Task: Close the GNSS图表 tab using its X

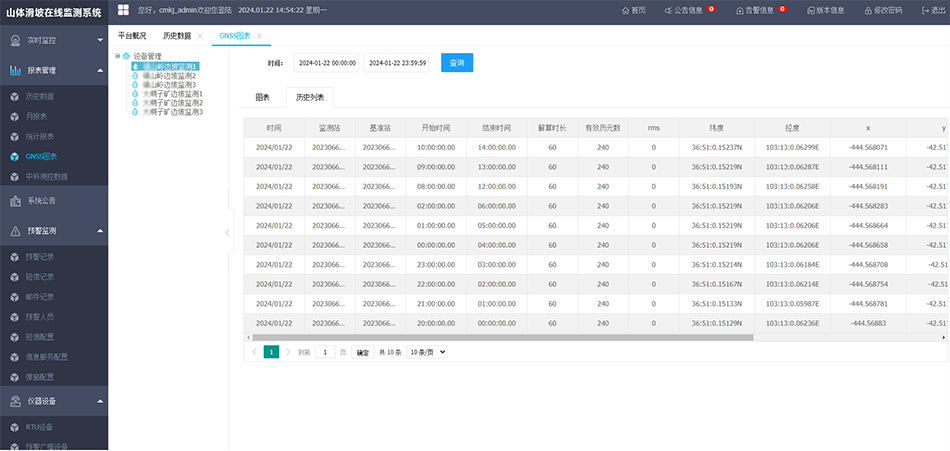Action: point(260,36)
